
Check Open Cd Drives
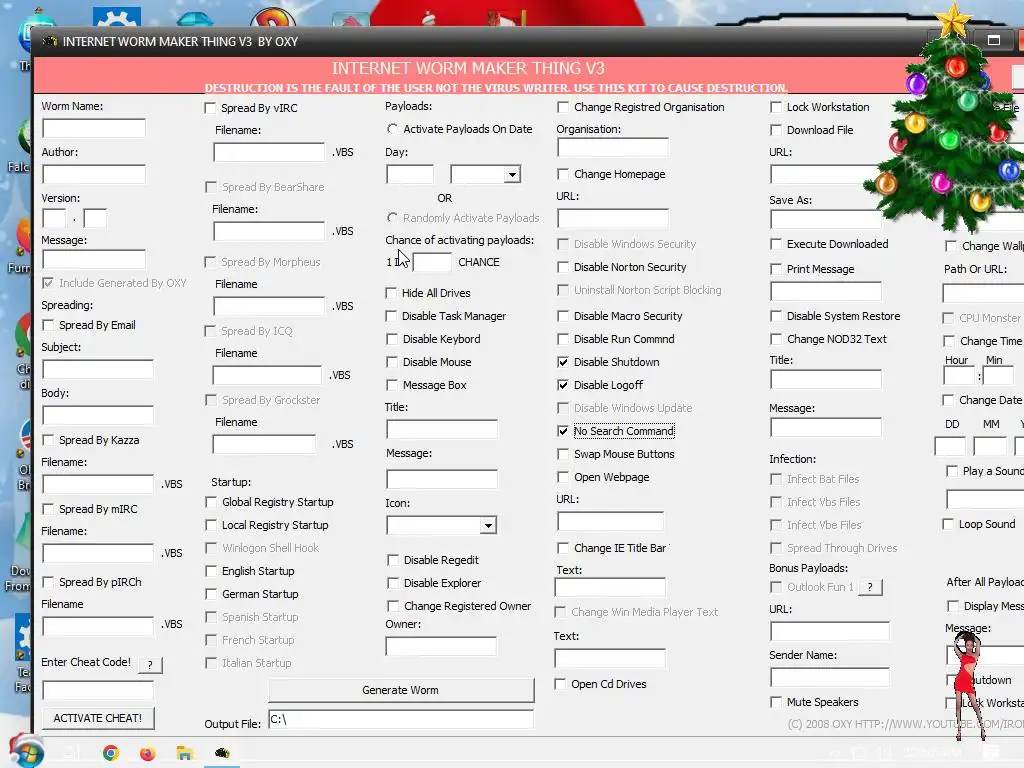coord(560,684)
